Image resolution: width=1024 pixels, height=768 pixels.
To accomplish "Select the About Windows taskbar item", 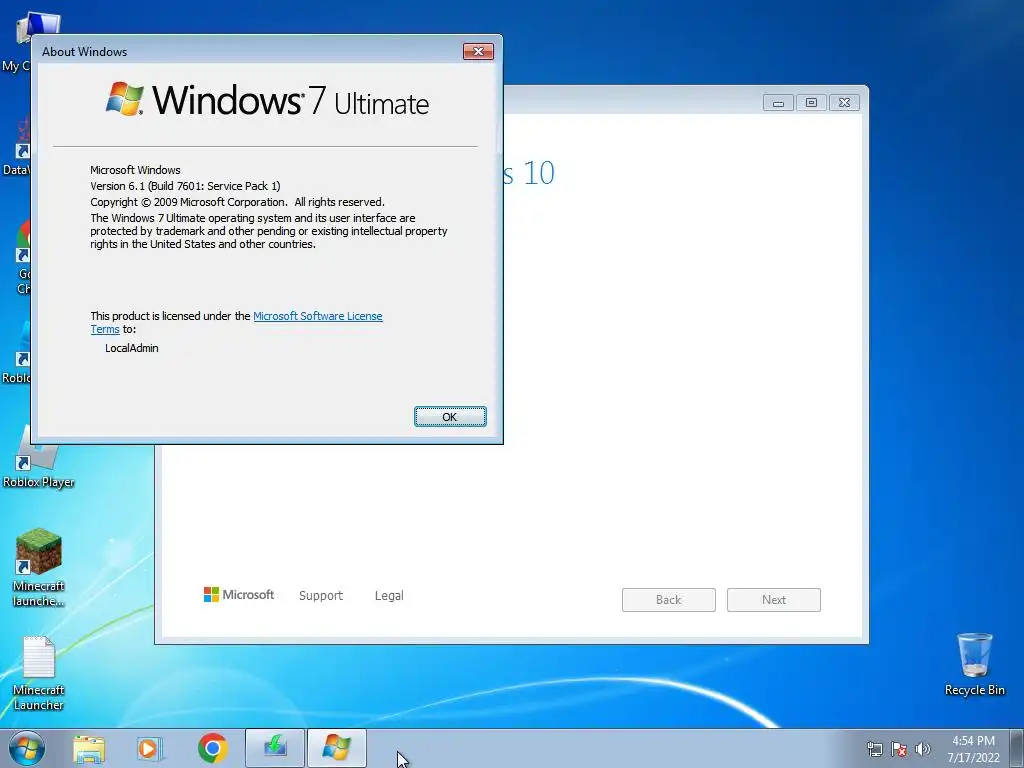I will coord(336,748).
